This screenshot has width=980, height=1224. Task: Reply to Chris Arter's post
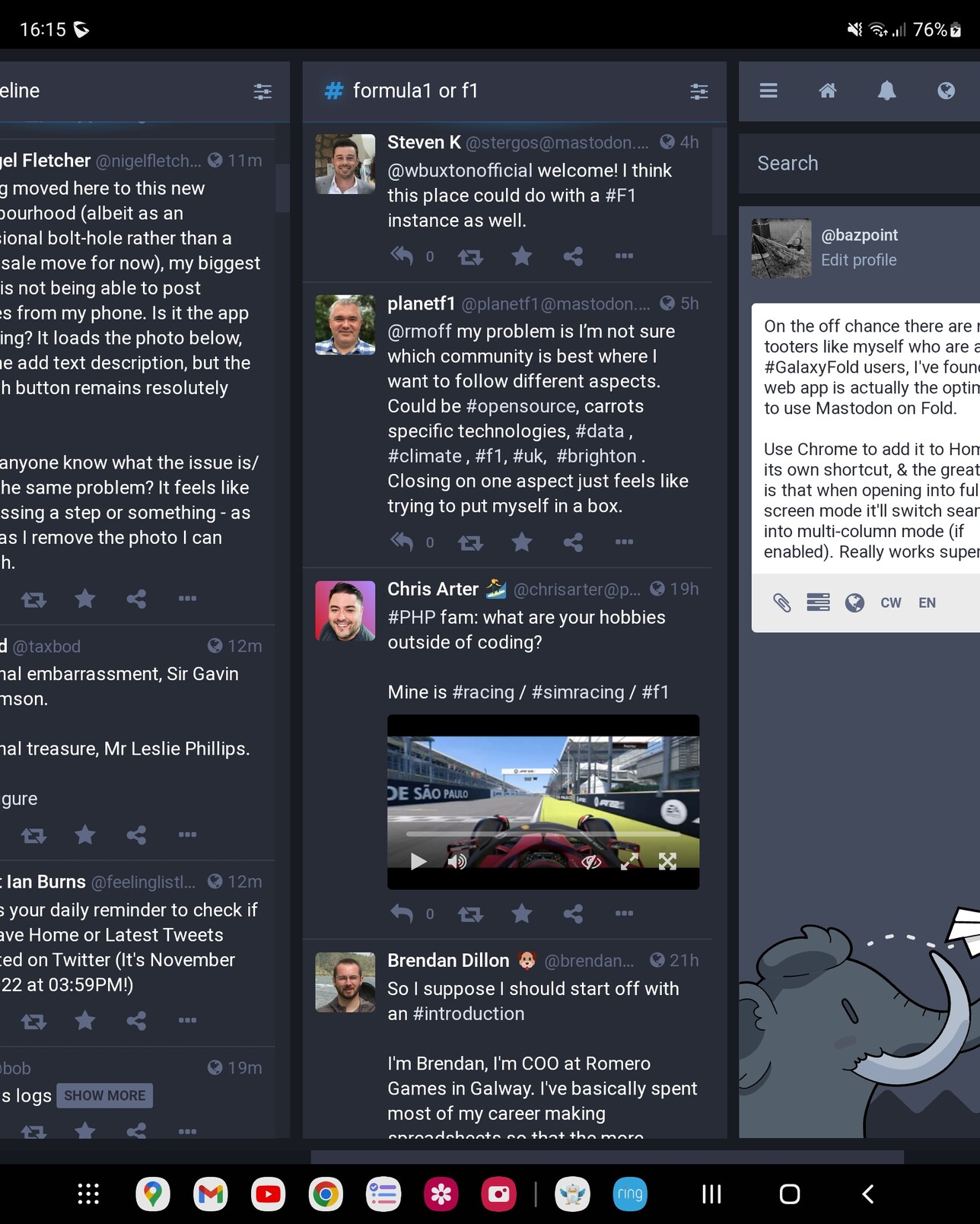coord(402,913)
